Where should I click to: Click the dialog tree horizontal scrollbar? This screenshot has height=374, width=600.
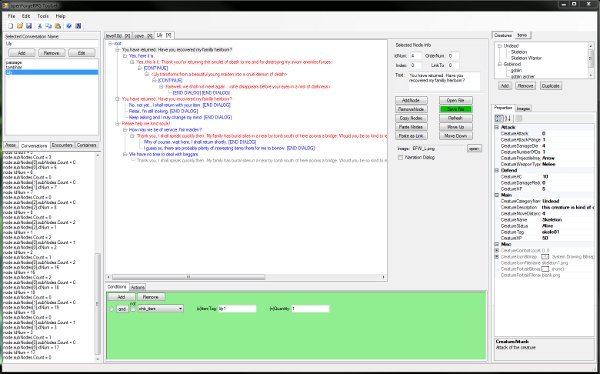tap(247, 277)
